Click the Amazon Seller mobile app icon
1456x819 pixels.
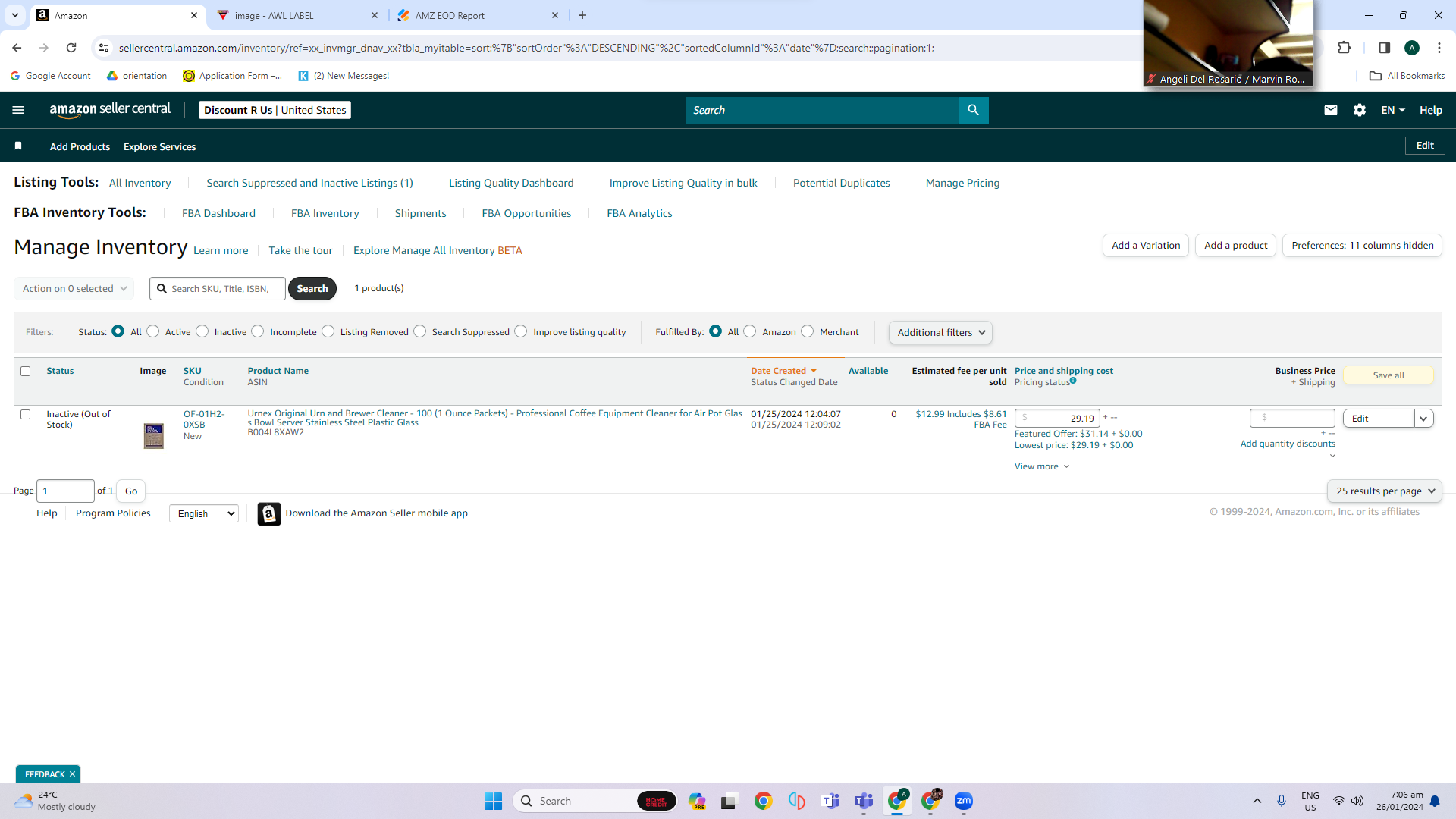point(269,513)
